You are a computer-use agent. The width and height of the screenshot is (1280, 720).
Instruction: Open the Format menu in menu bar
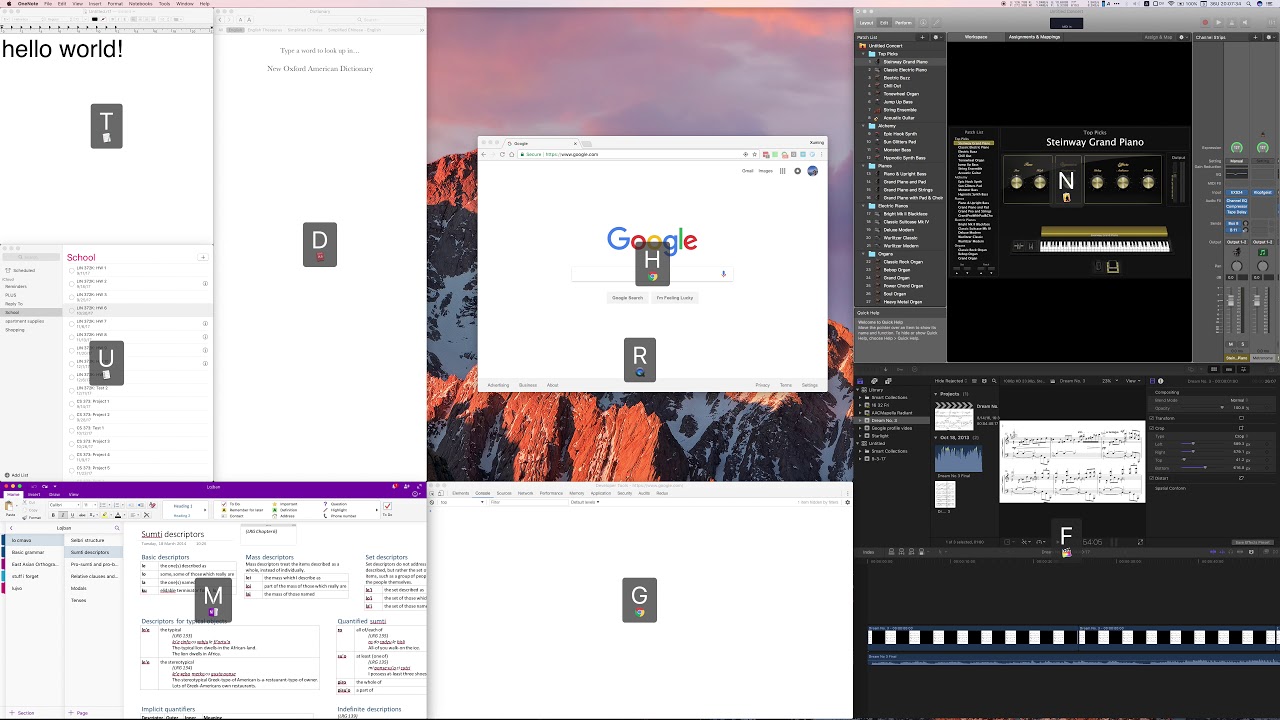coord(116,3)
